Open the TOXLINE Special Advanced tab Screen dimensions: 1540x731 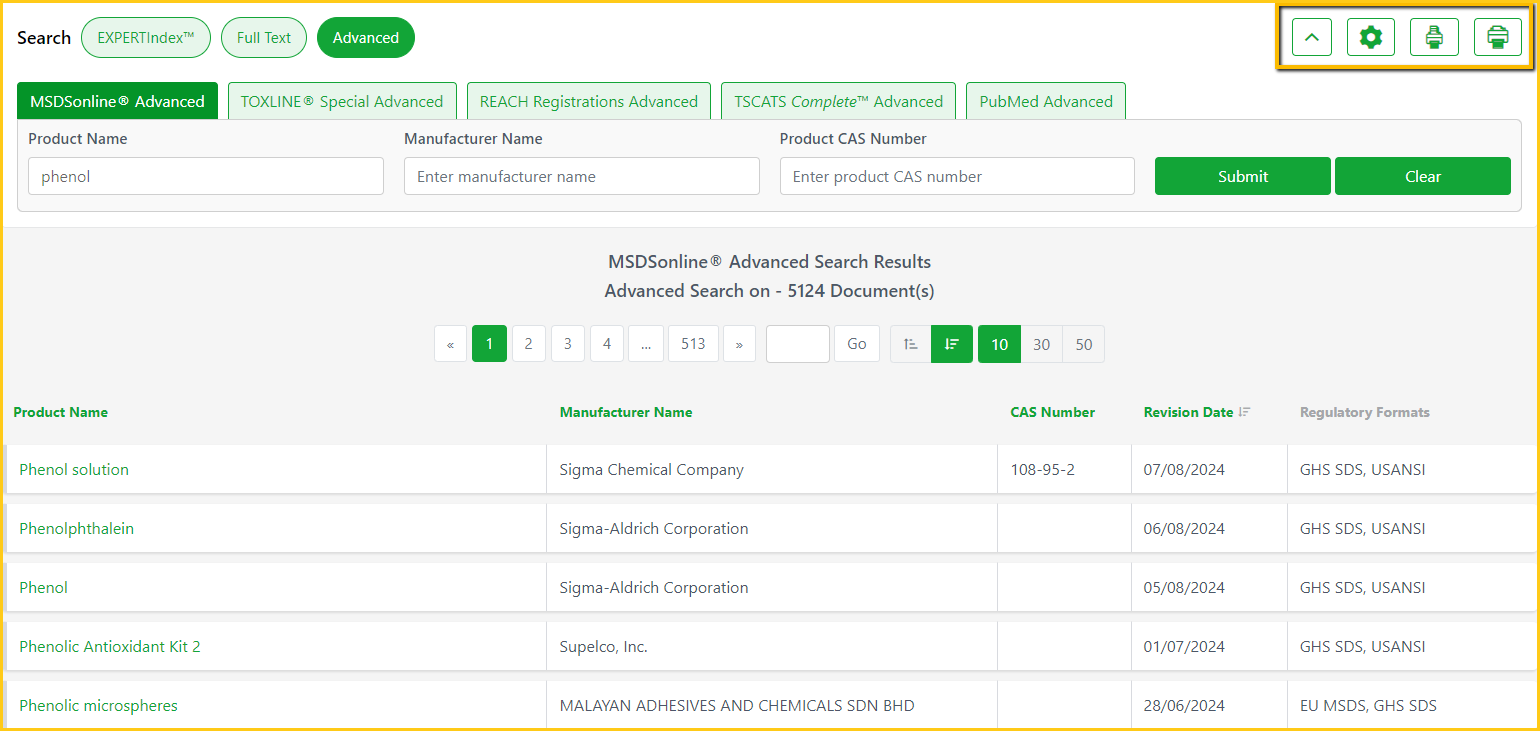click(342, 102)
